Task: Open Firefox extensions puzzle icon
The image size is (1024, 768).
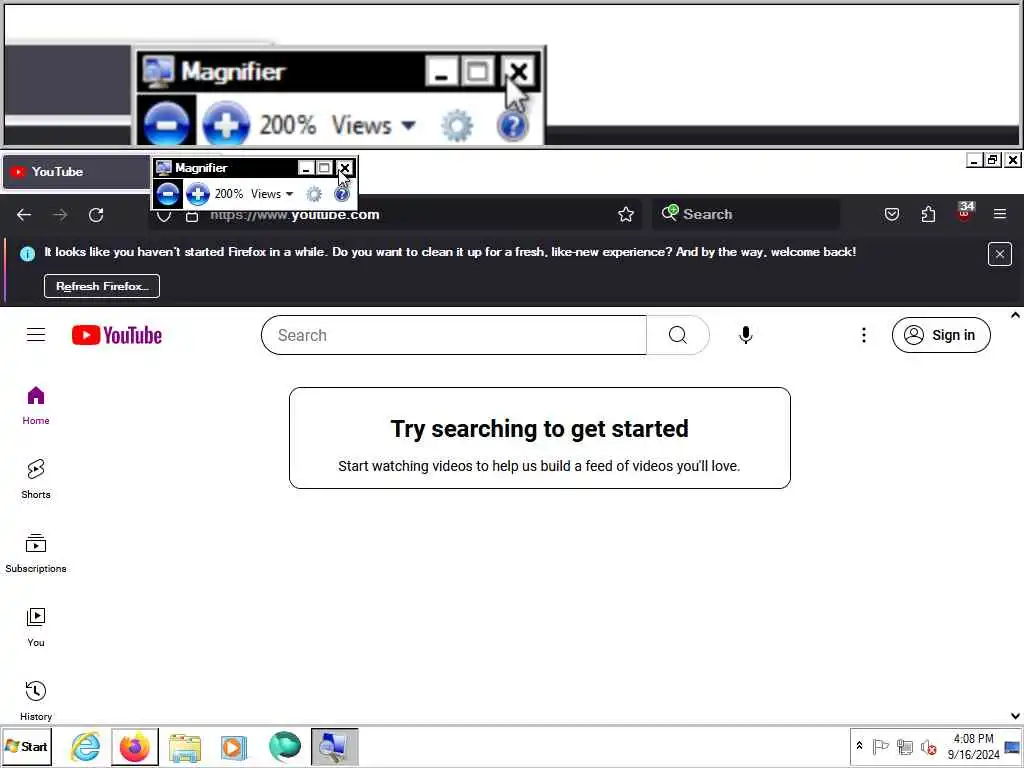Action: pyautogui.click(x=928, y=214)
